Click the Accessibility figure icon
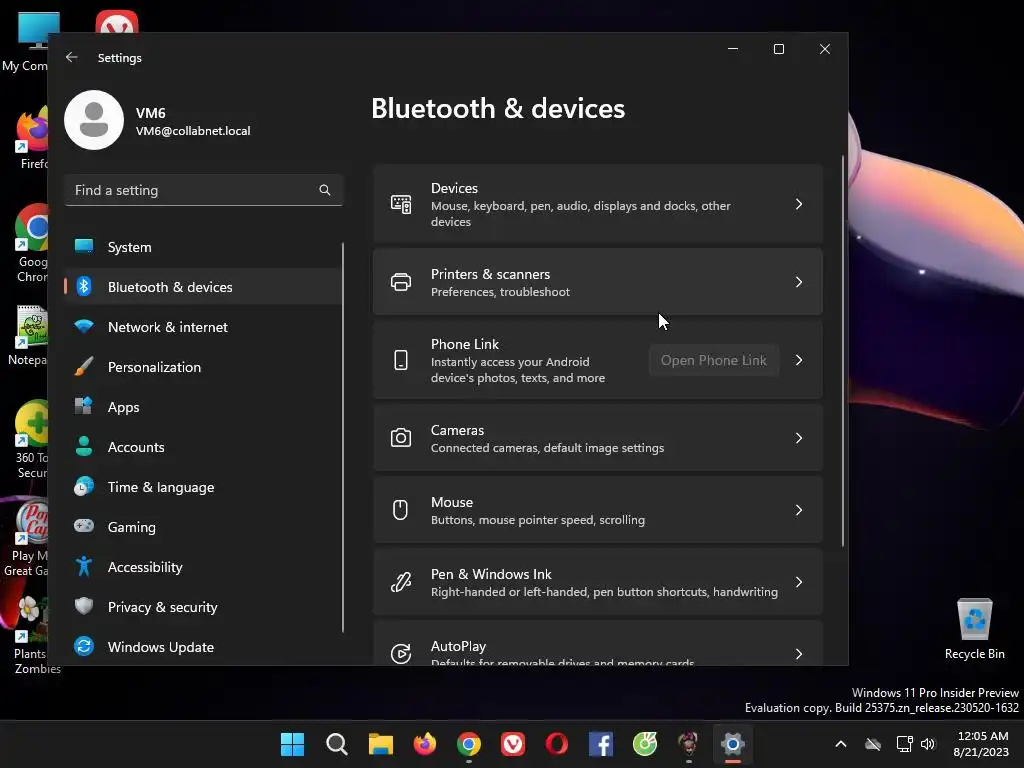Viewport: 1024px width, 768px height. (x=84, y=566)
